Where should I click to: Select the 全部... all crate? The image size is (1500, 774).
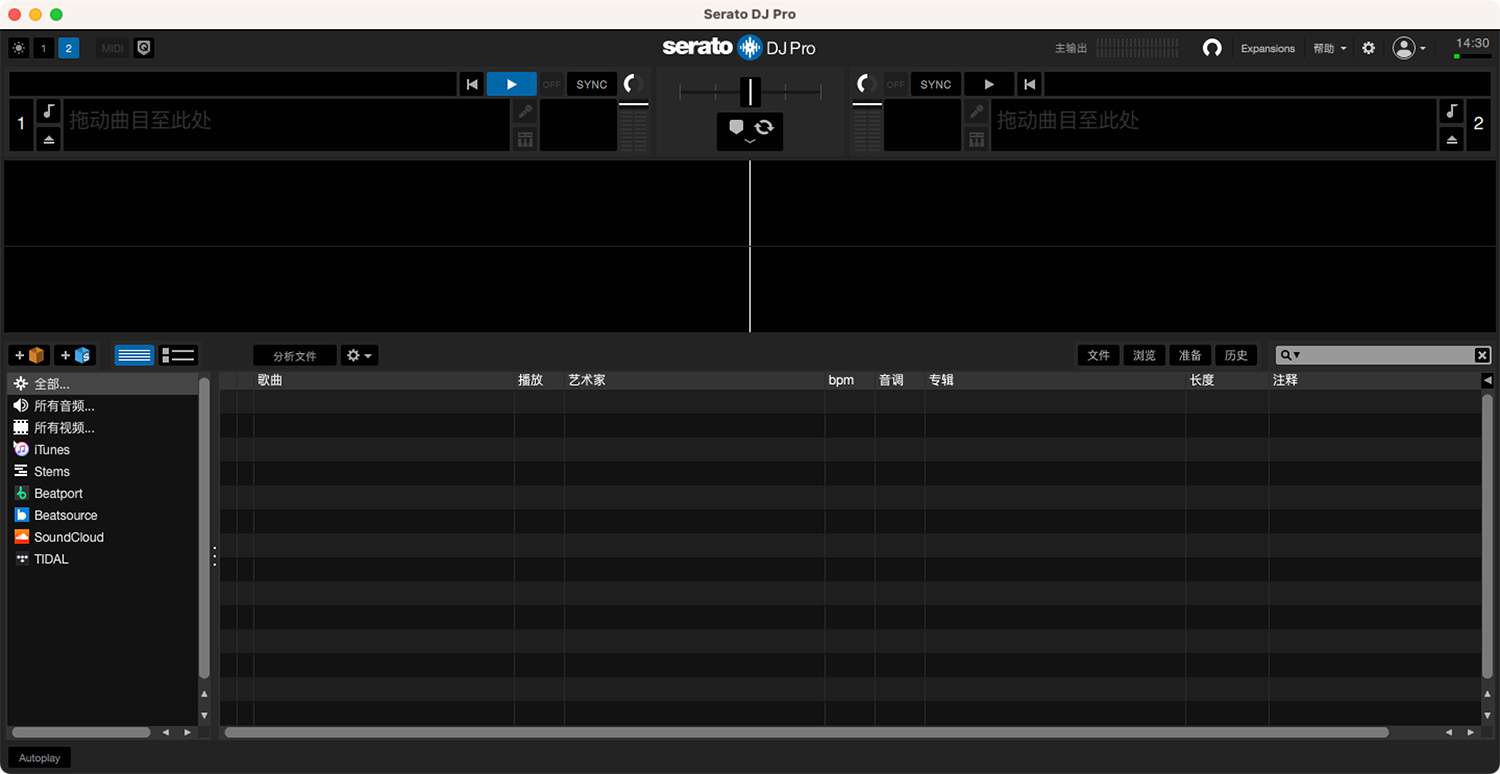103,384
